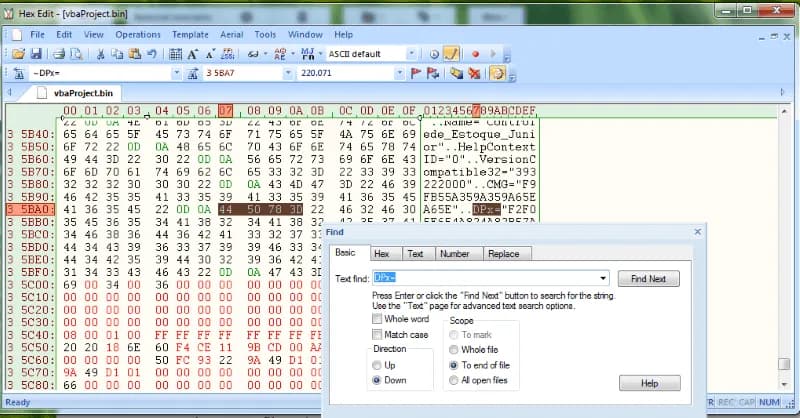Click the red AB/AE character set icon
This screenshot has height=418, width=800.
(280, 54)
